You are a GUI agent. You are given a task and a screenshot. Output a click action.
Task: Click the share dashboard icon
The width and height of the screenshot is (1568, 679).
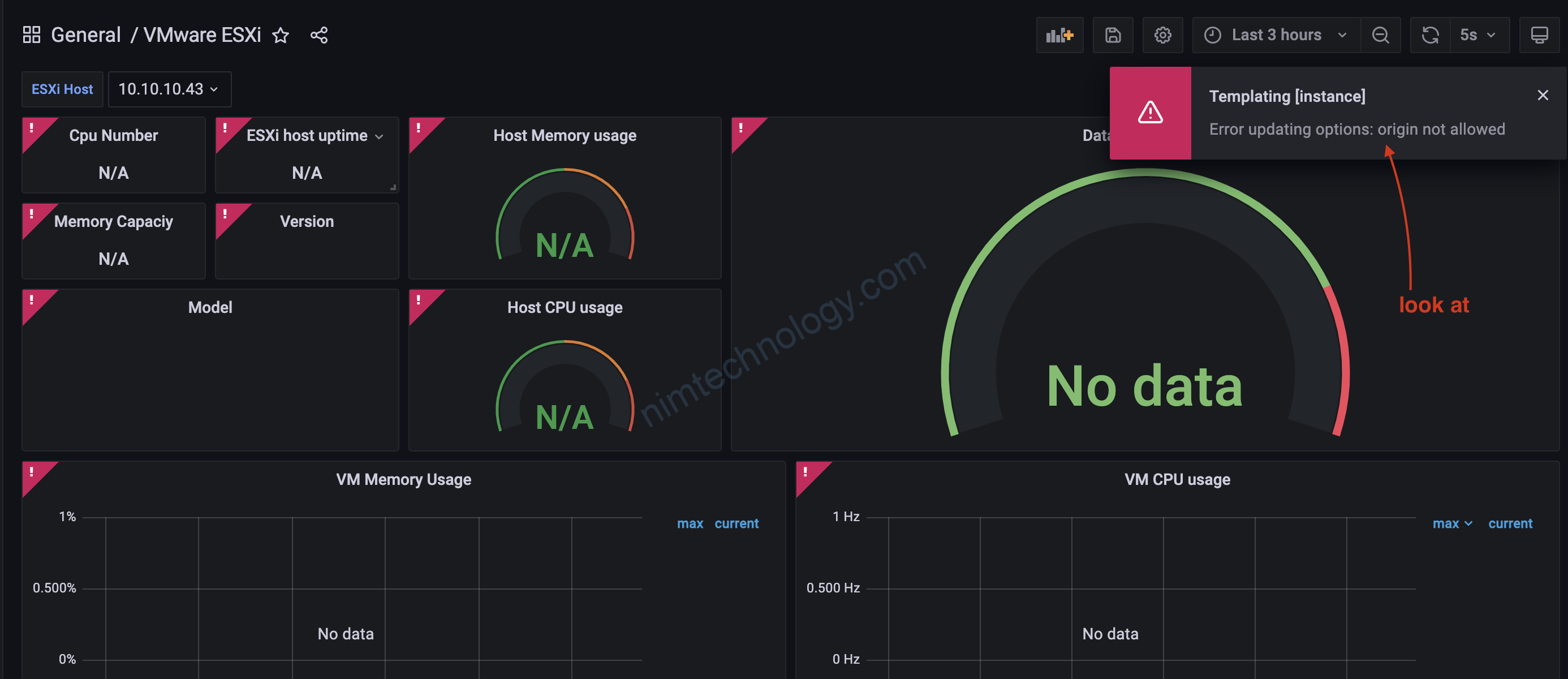[x=319, y=35]
